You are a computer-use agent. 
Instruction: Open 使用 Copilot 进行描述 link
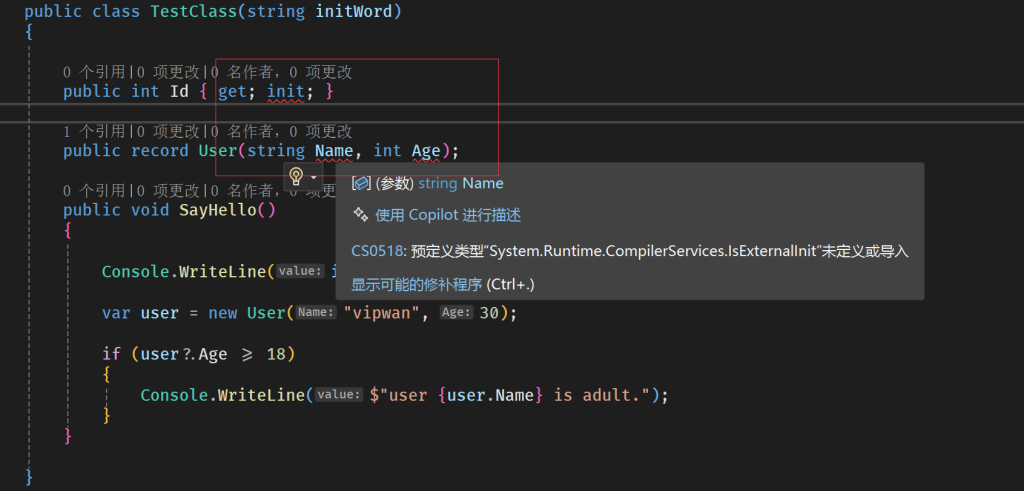coord(448,215)
